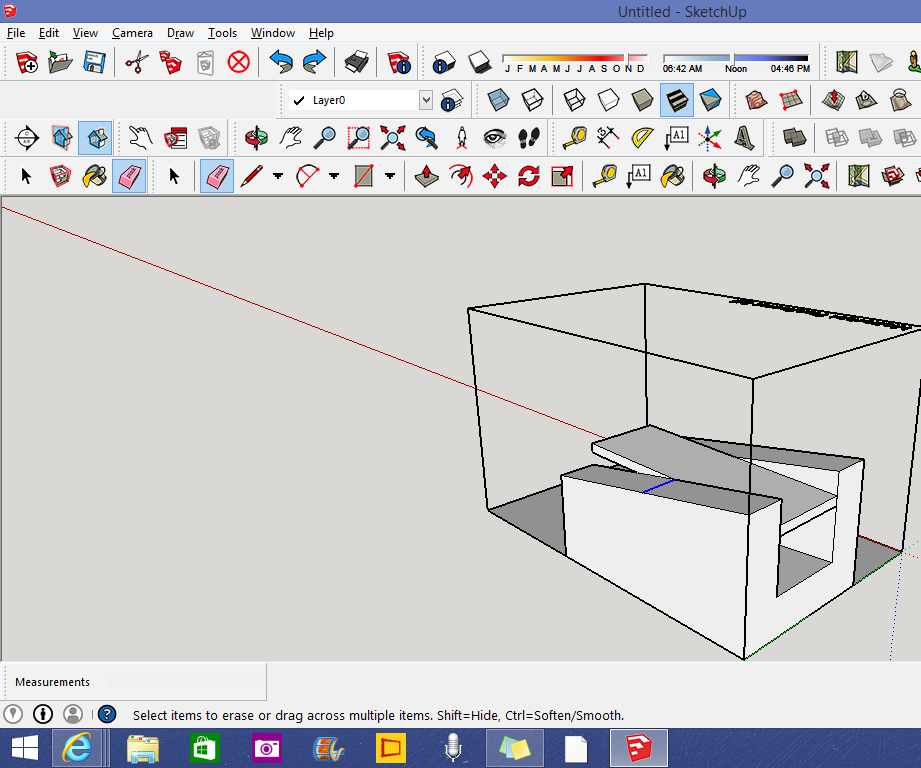The image size is (921, 768).
Task: Select the Push/Pull tool
Action: coord(427,177)
